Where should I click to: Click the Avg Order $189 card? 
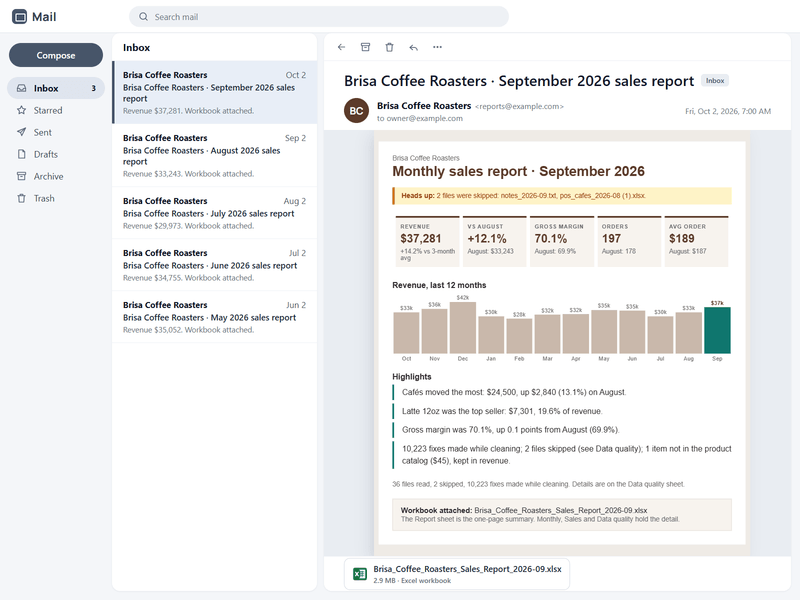(696, 241)
